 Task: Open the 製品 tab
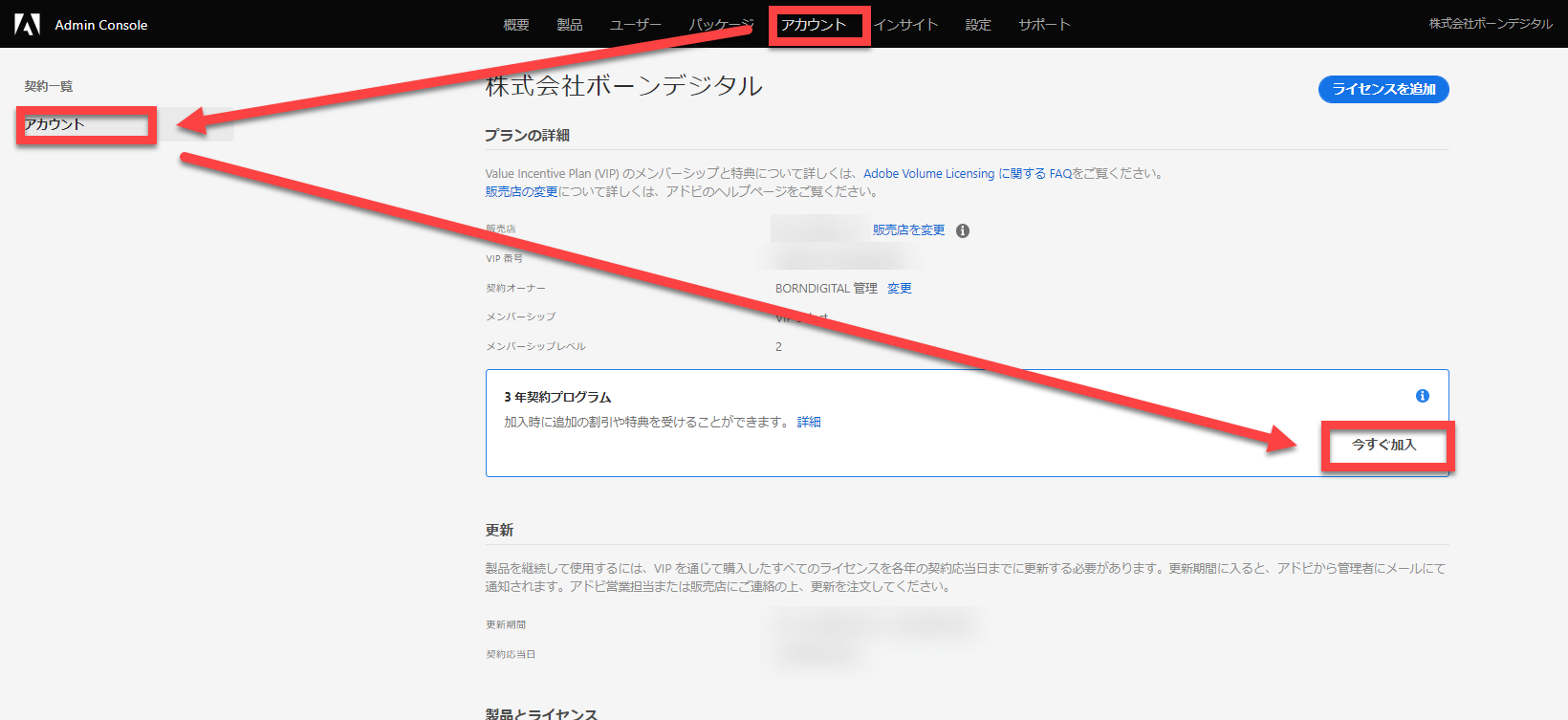[570, 25]
